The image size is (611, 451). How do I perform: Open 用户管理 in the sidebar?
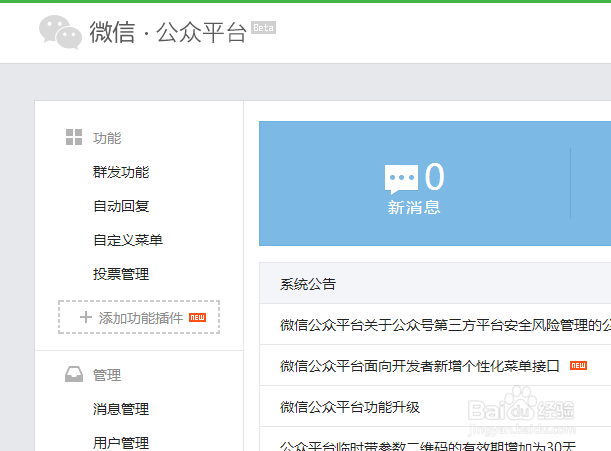coord(121,443)
